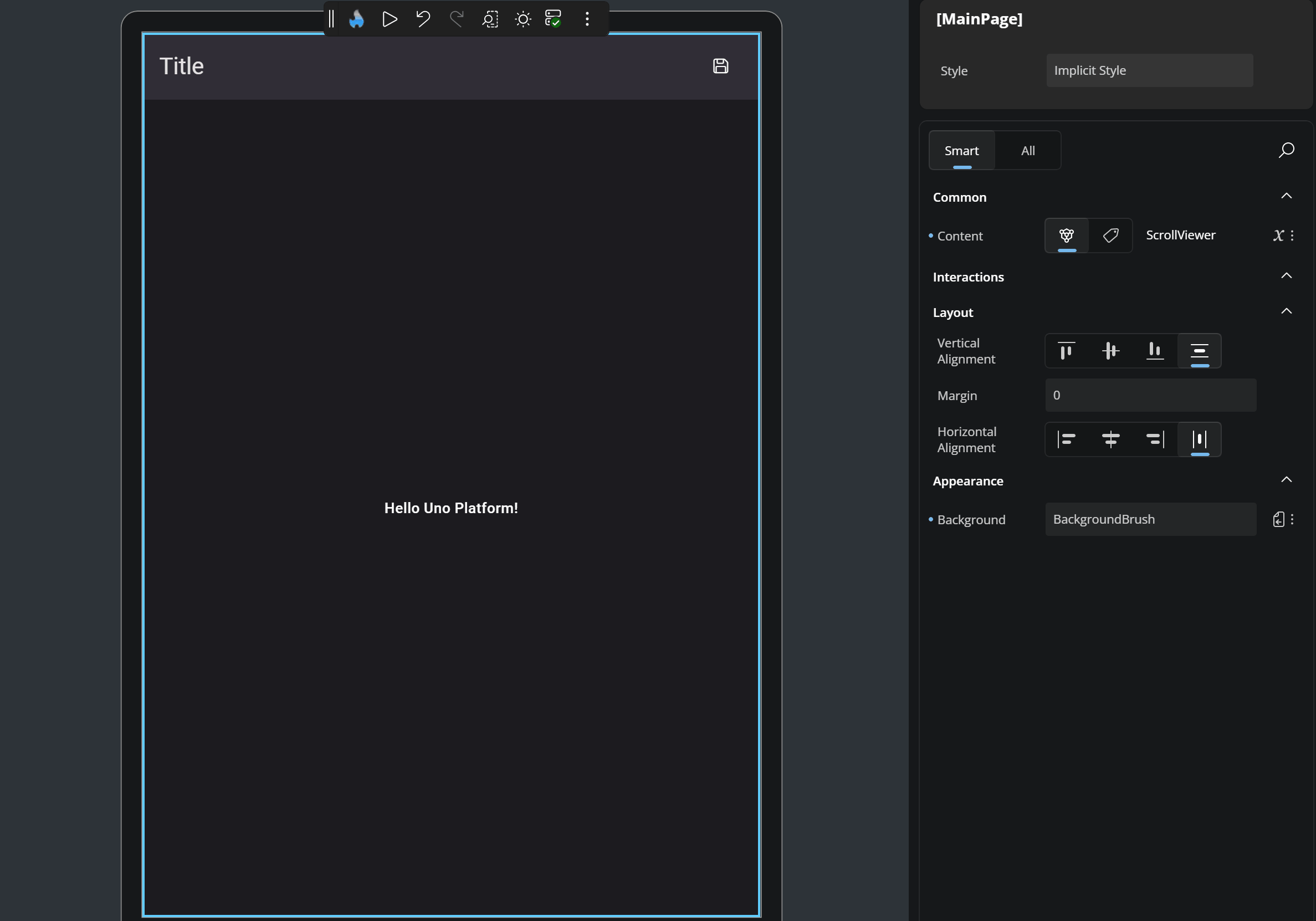The width and height of the screenshot is (1316, 921).
Task: Click the resource icon beside BackgroundBrush
Action: (1279, 519)
